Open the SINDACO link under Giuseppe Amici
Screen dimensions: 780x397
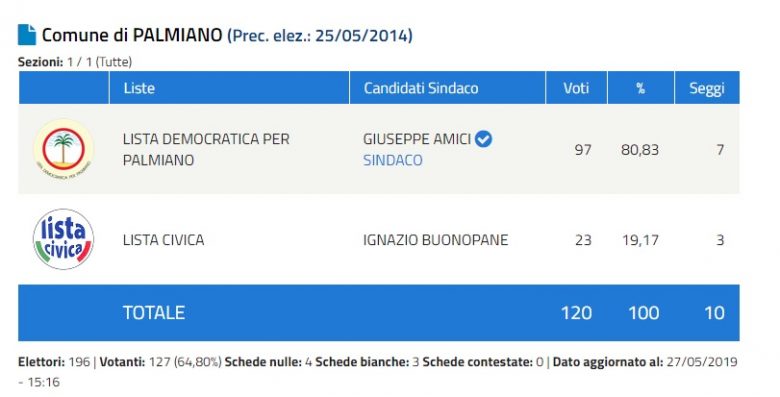tap(392, 160)
